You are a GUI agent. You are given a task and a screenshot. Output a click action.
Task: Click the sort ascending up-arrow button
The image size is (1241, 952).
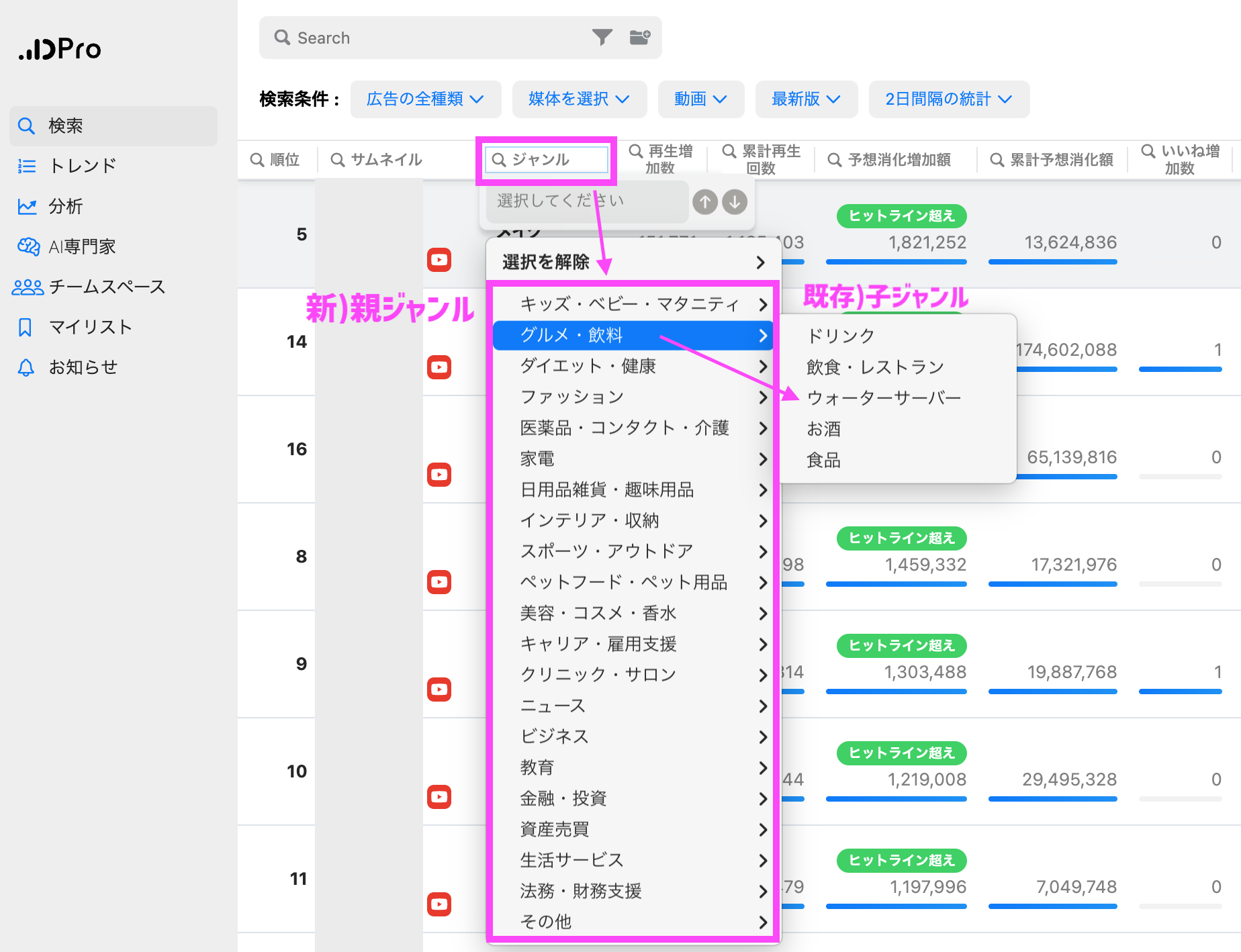(704, 201)
